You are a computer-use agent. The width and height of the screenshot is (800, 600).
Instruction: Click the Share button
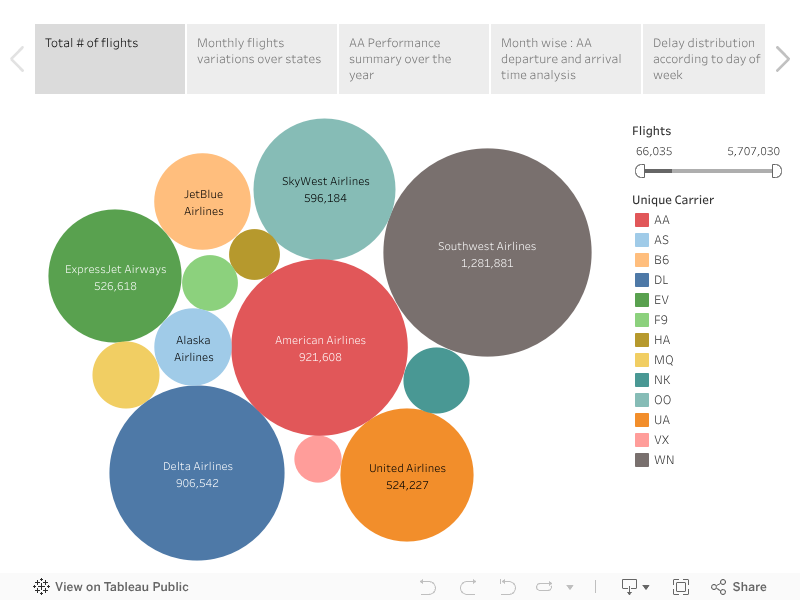coord(738,587)
